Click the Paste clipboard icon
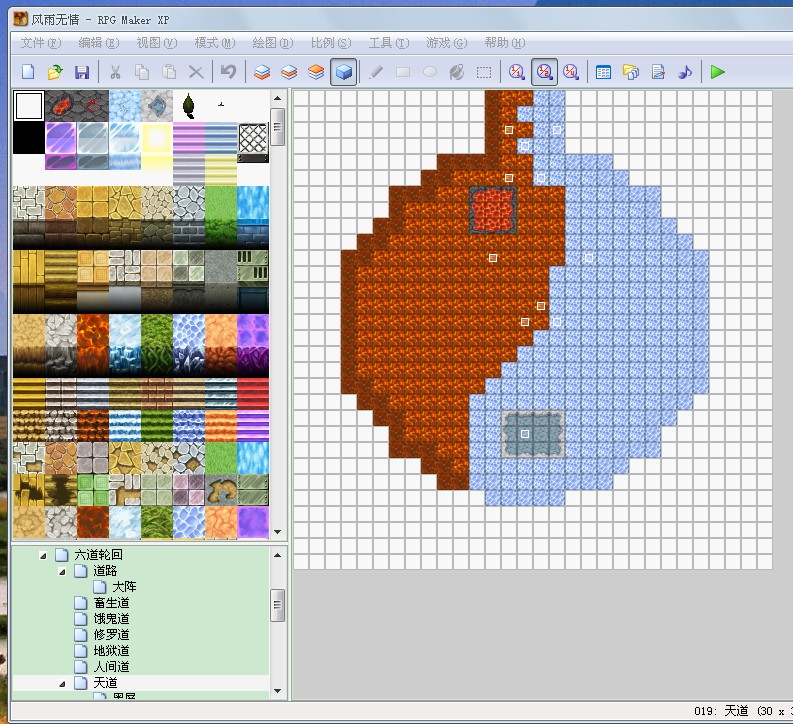The height and width of the screenshot is (724, 793). click(169, 72)
